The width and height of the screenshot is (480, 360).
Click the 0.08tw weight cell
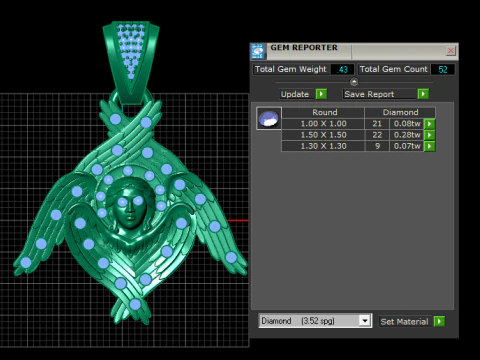coord(407,124)
